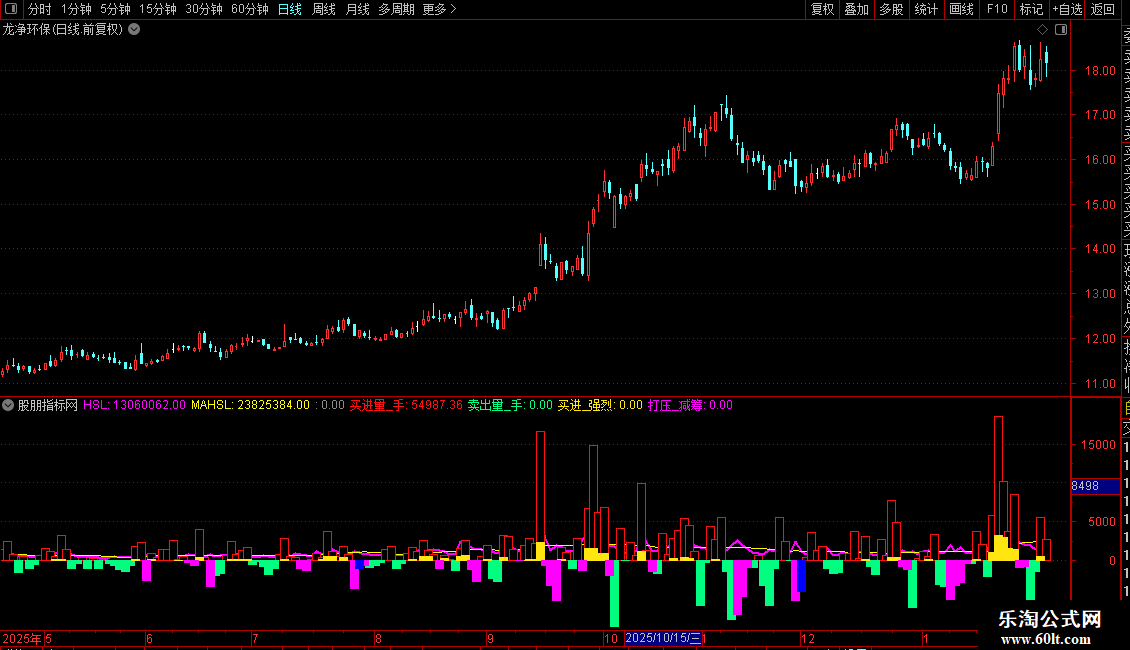This screenshot has width=1130, height=650.
Task: Click the 2025年 label on time axis
Action: 22,638
